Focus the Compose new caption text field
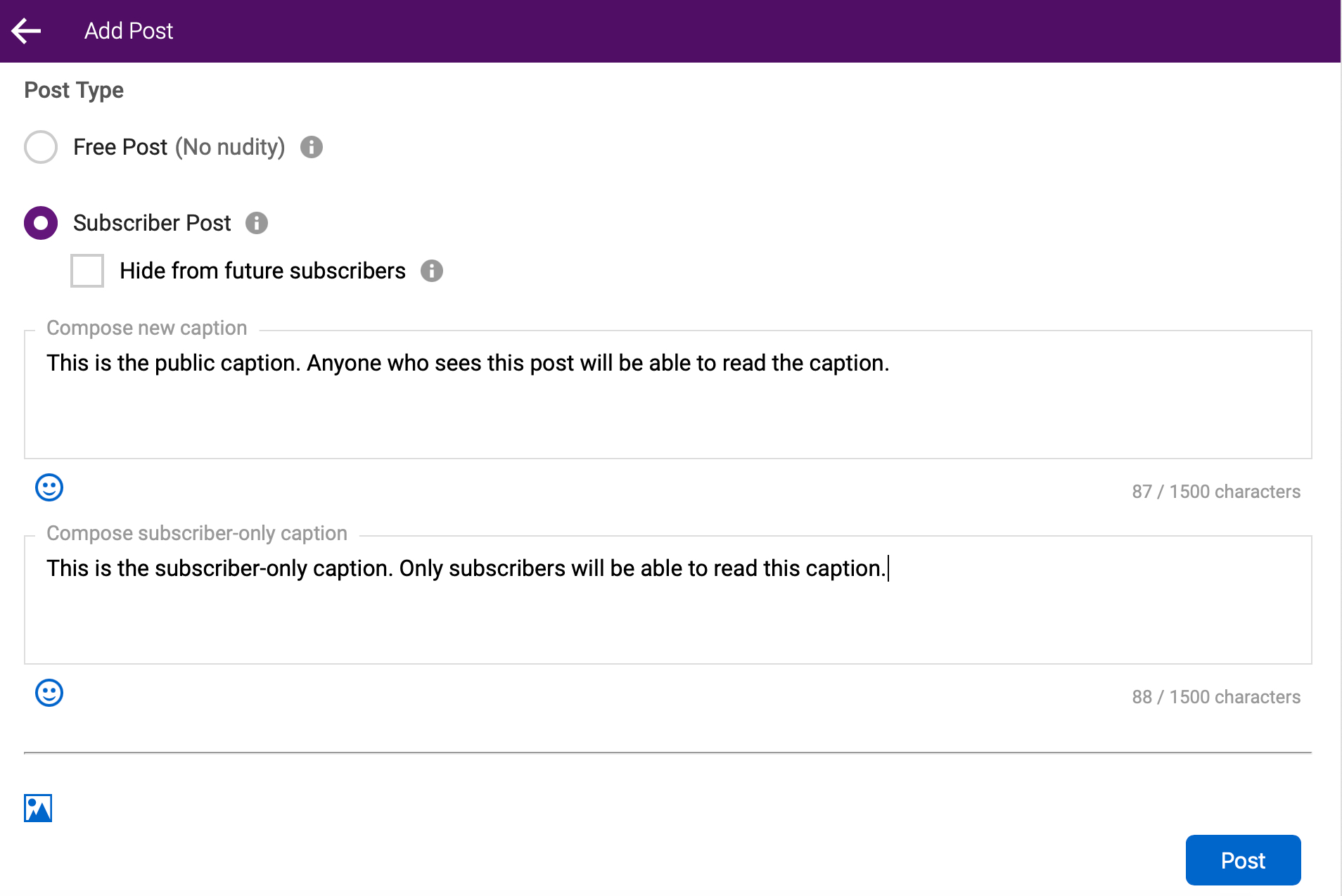This screenshot has height=896, width=1342. click(x=668, y=395)
